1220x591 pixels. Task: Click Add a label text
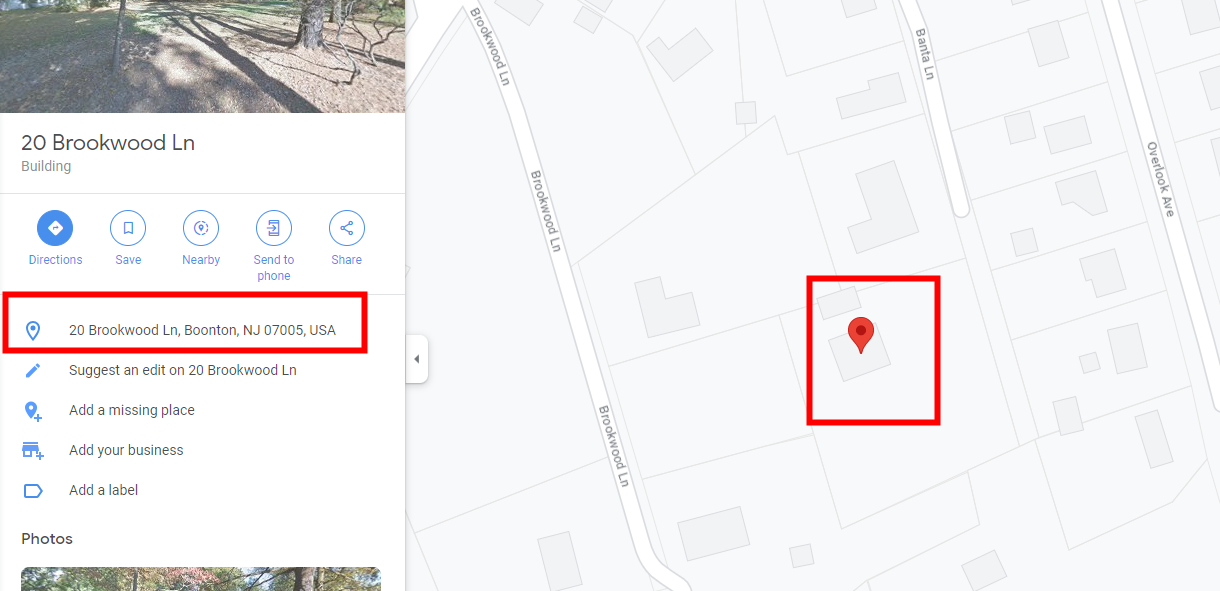tap(103, 490)
